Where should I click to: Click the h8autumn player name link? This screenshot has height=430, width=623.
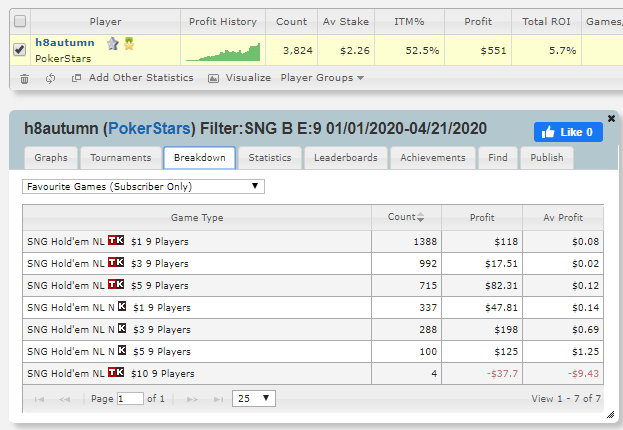[x=65, y=43]
